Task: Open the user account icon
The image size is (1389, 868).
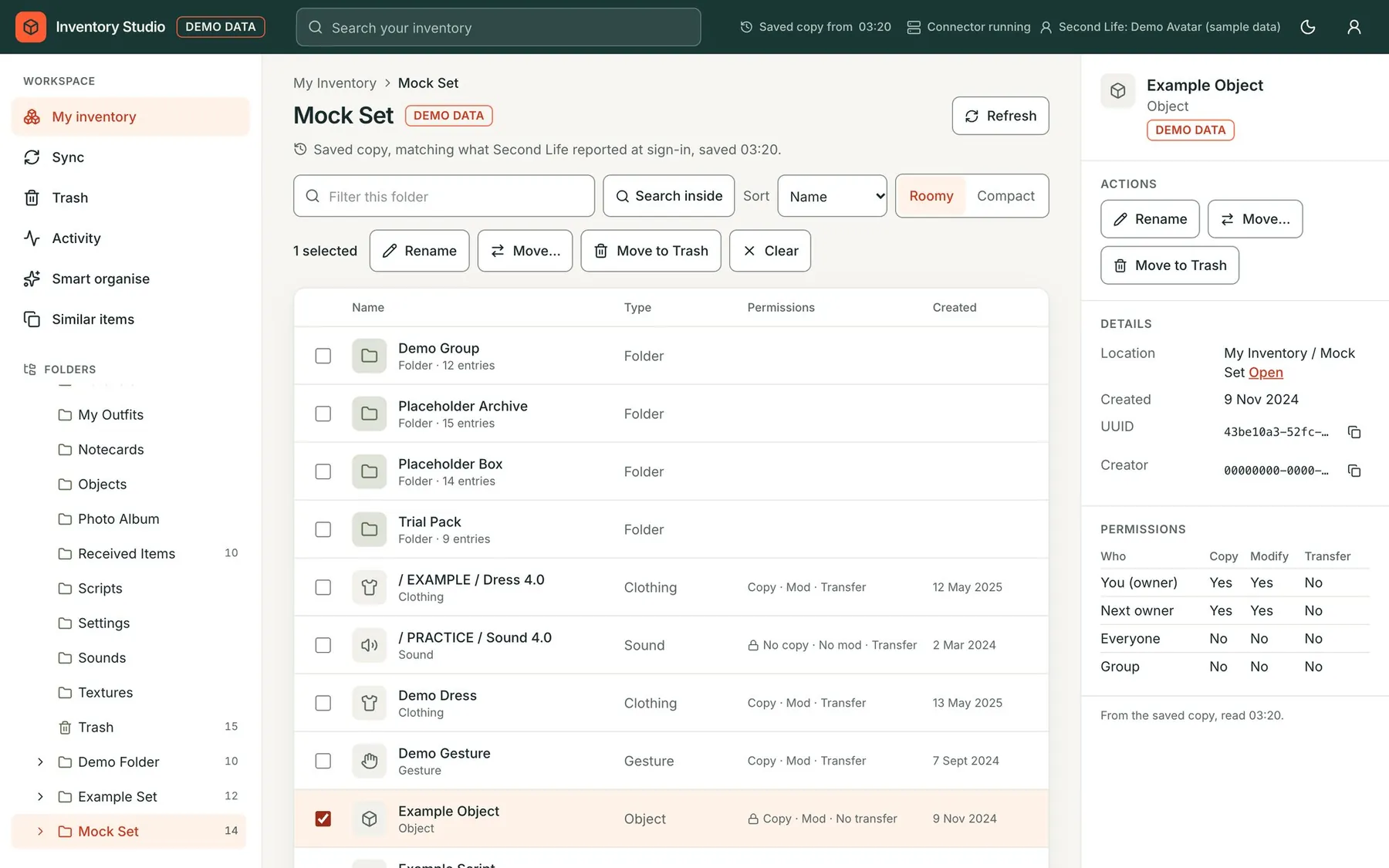Action: click(1354, 27)
